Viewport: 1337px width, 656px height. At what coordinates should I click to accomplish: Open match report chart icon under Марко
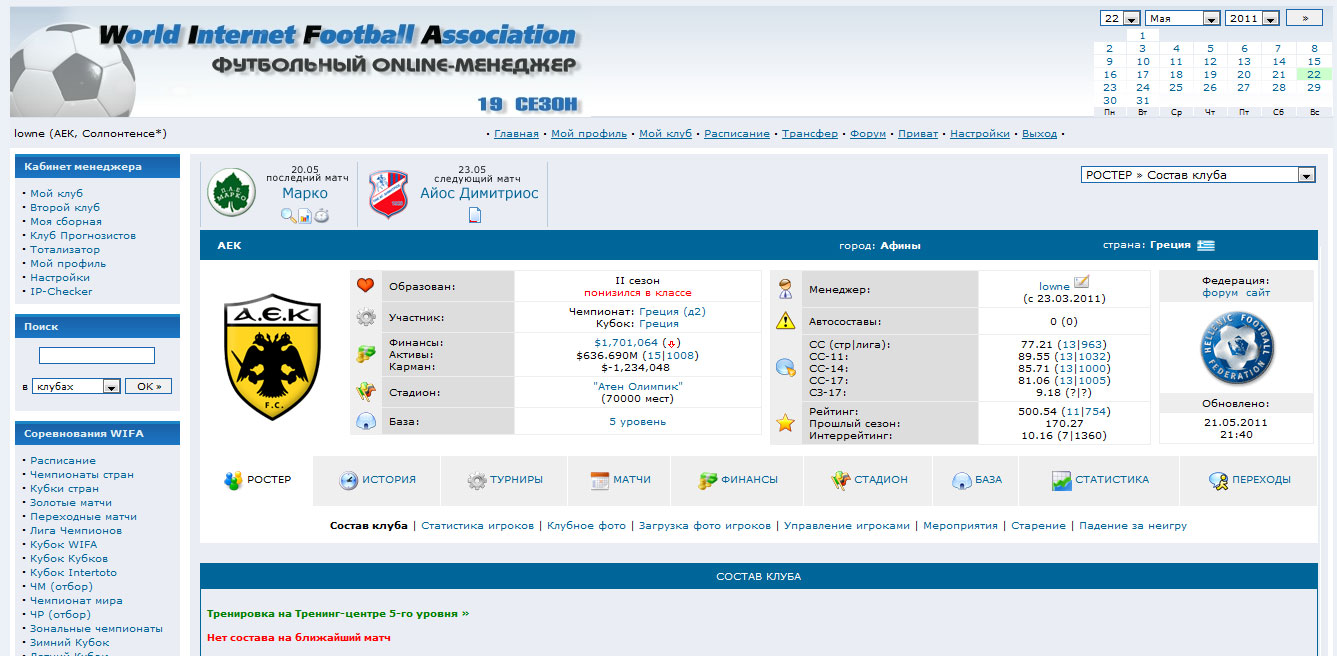tap(305, 215)
